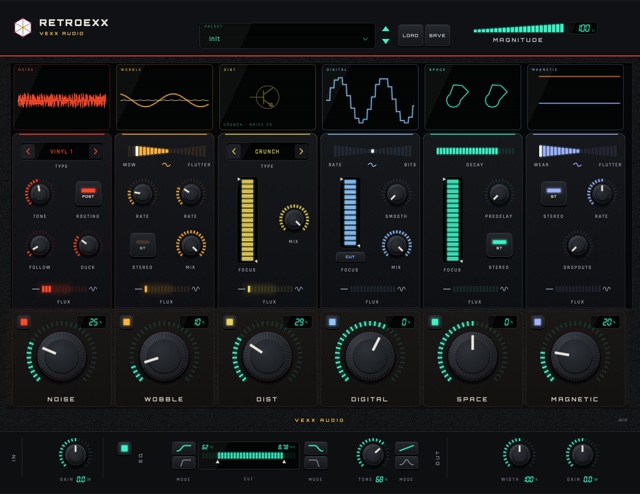Select next noise type right of Vinyl 1
Viewport: 640px width, 494px height.
click(95, 151)
